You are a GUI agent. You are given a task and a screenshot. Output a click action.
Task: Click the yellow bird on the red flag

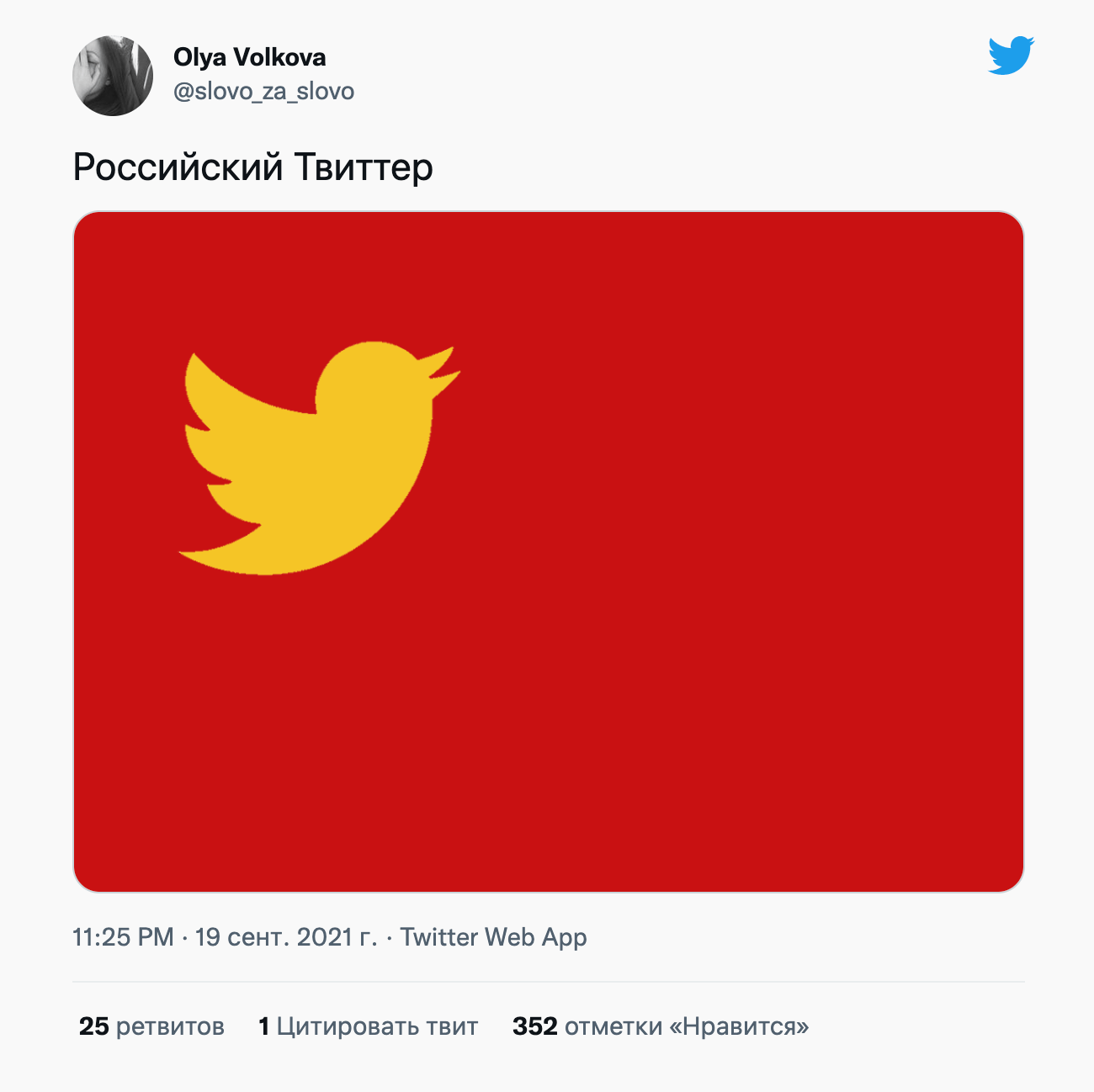[319, 459]
